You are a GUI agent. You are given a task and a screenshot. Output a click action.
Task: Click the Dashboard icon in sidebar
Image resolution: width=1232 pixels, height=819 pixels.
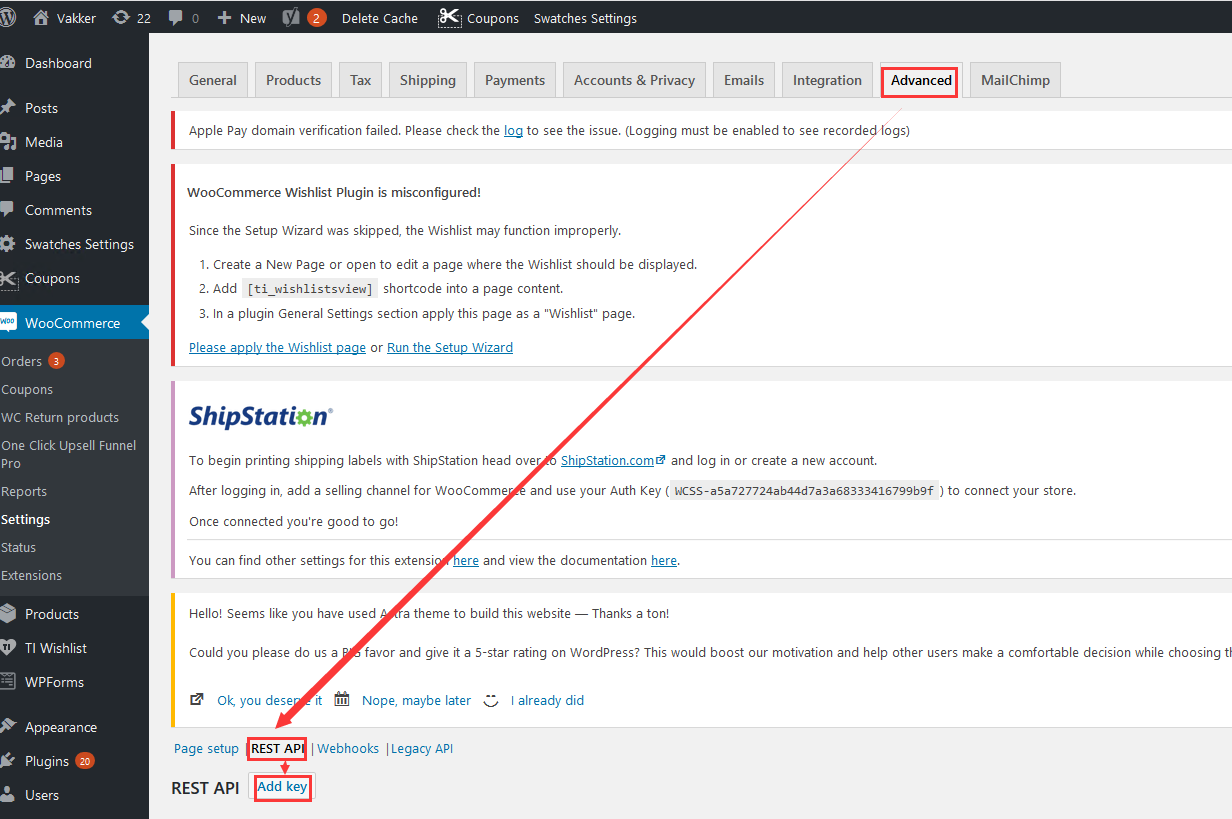(x=8, y=63)
